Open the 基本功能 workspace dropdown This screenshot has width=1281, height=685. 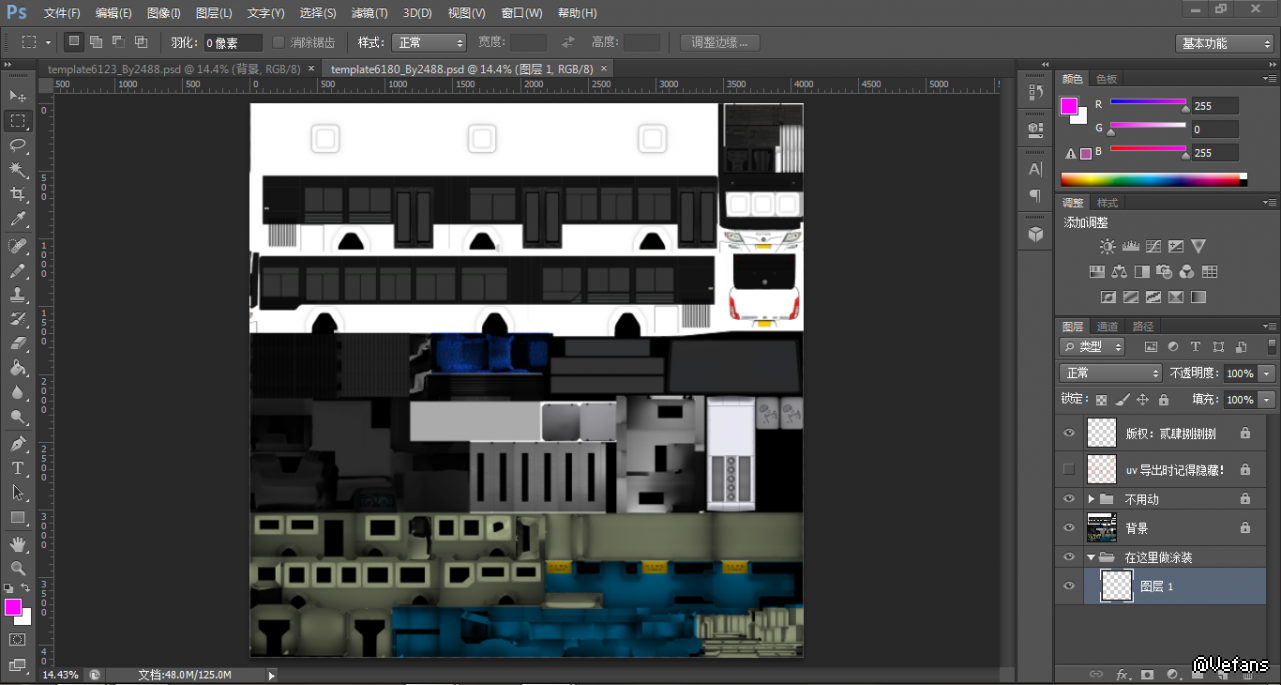point(1224,43)
